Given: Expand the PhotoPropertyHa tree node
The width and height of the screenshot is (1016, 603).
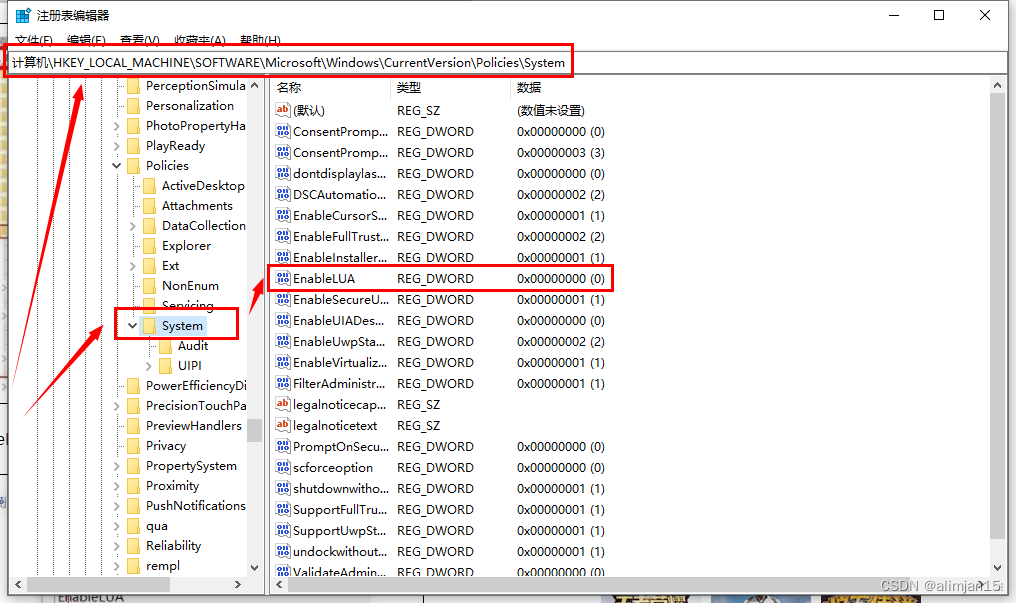Looking at the screenshot, I should (117, 126).
